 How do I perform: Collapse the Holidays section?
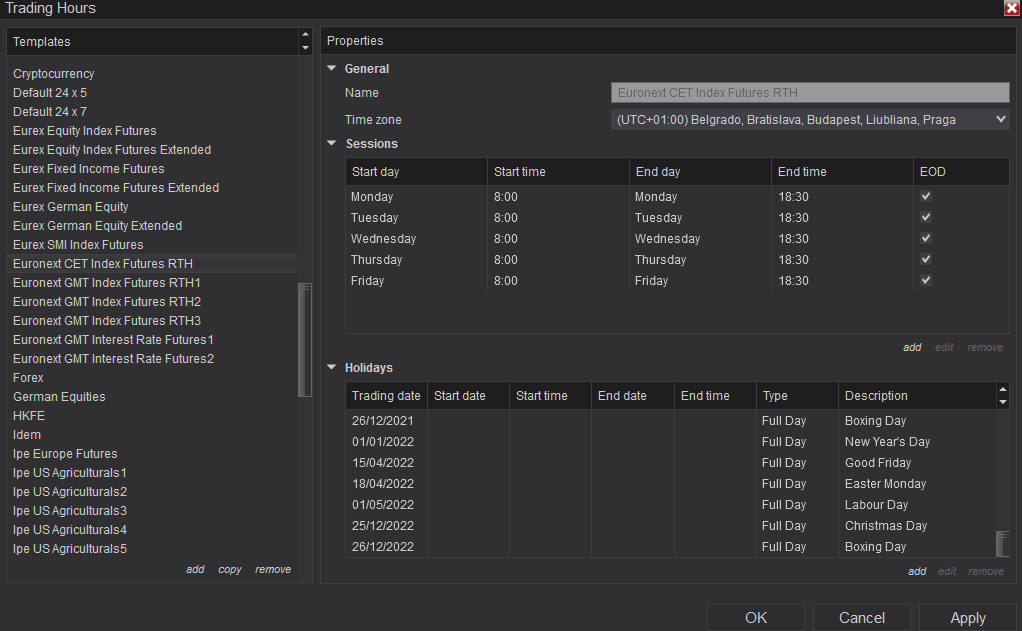(x=332, y=368)
